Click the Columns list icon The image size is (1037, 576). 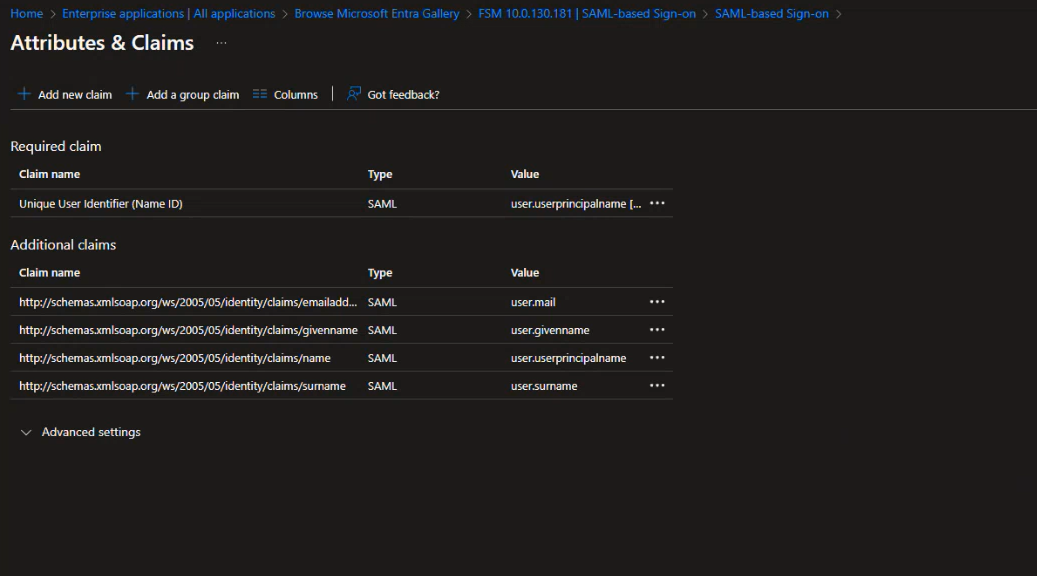[260, 94]
